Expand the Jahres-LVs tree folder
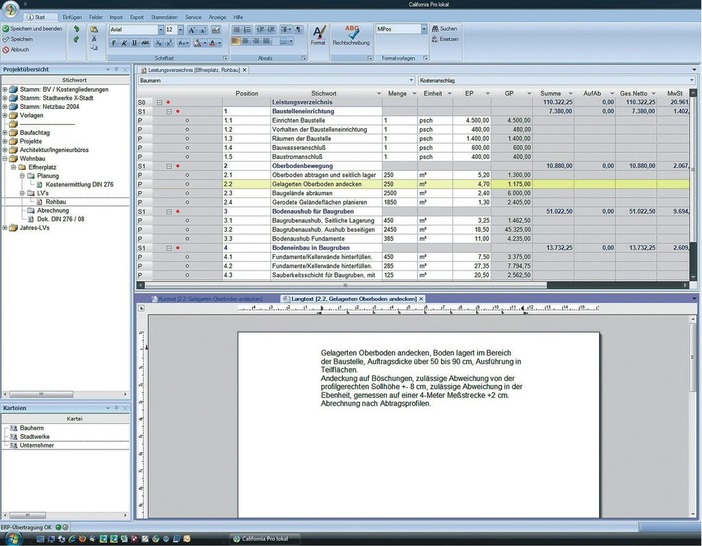This screenshot has height=546, width=702. [5, 228]
